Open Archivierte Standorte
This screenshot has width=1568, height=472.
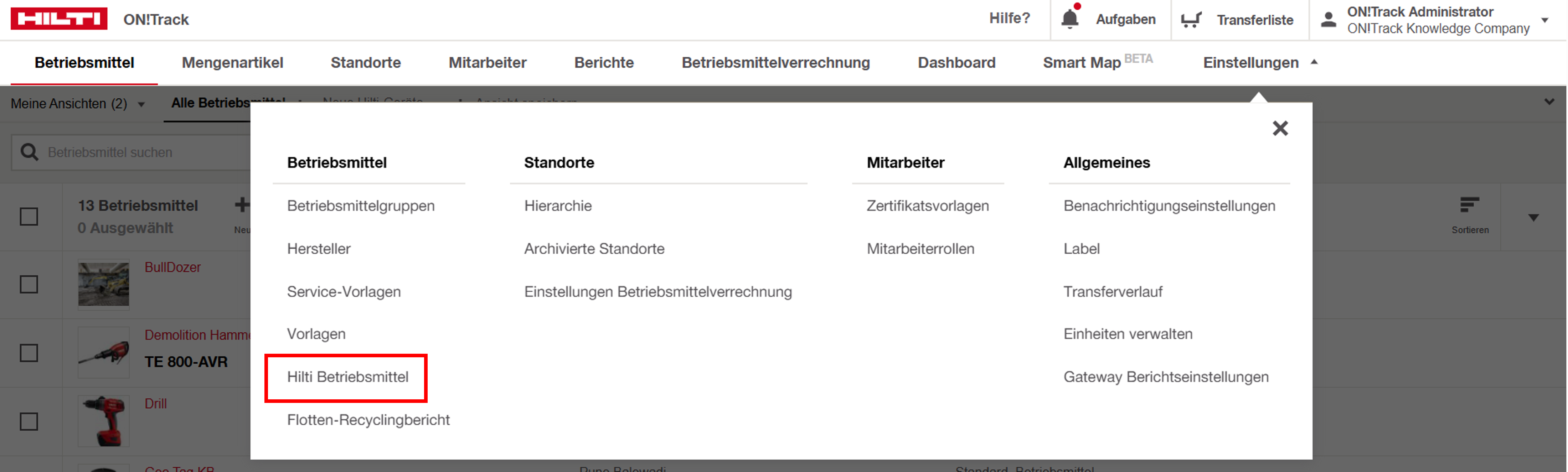[x=594, y=249]
